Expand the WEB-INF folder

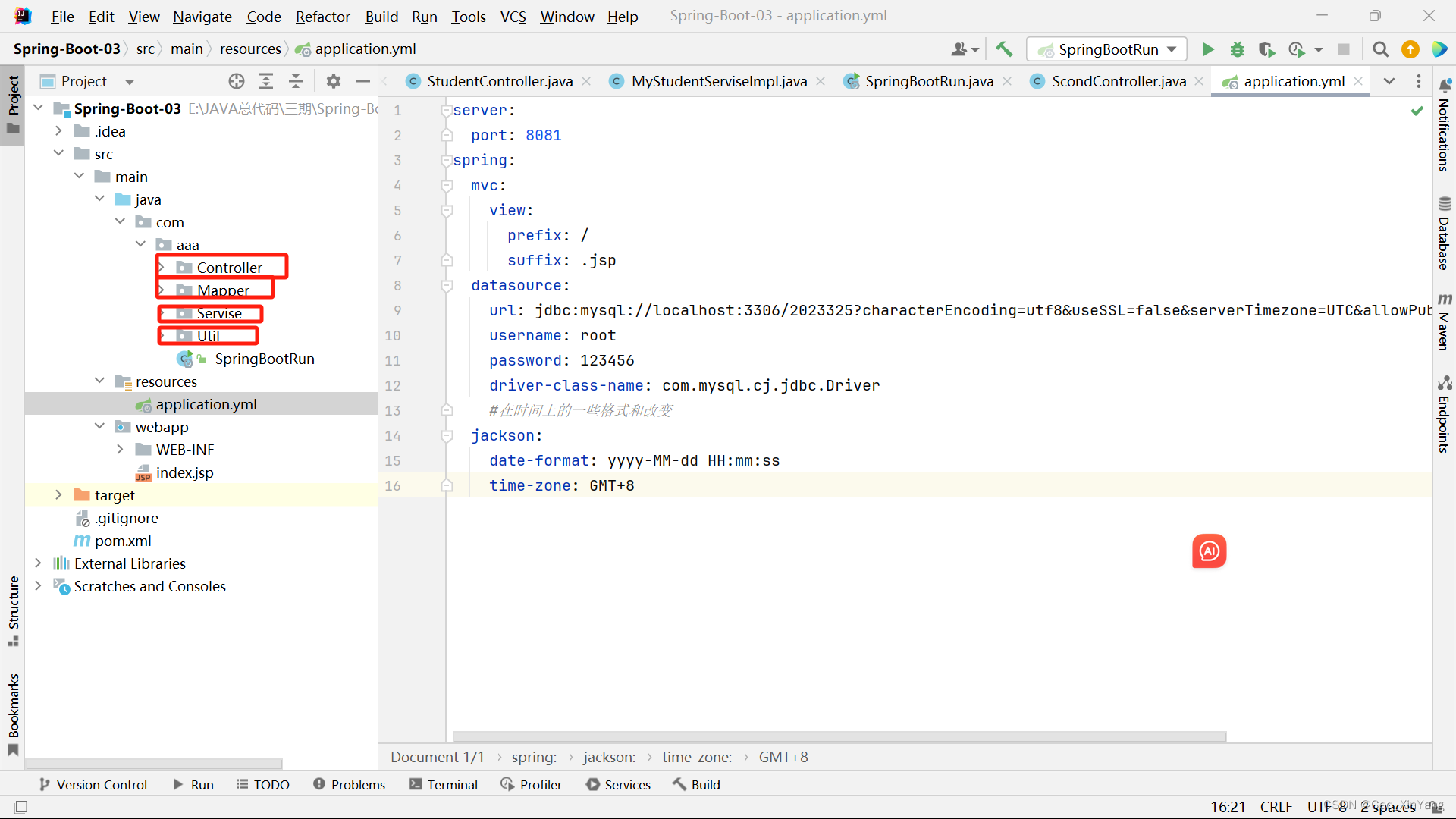coord(120,449)
